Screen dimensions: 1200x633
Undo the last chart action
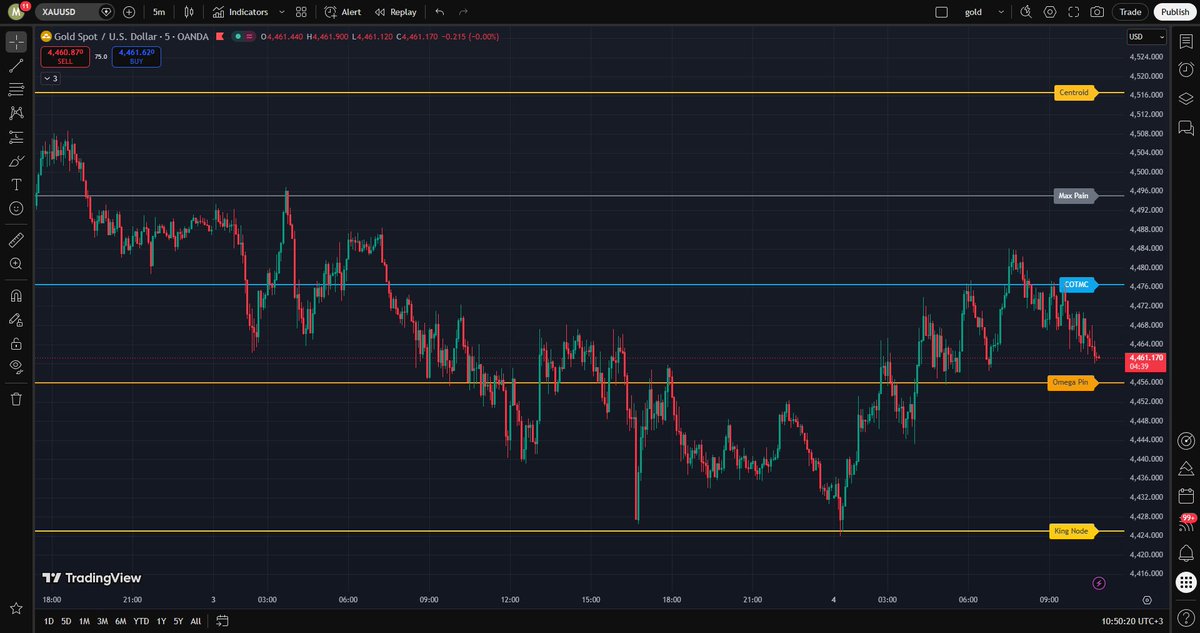tap(440, 12)
